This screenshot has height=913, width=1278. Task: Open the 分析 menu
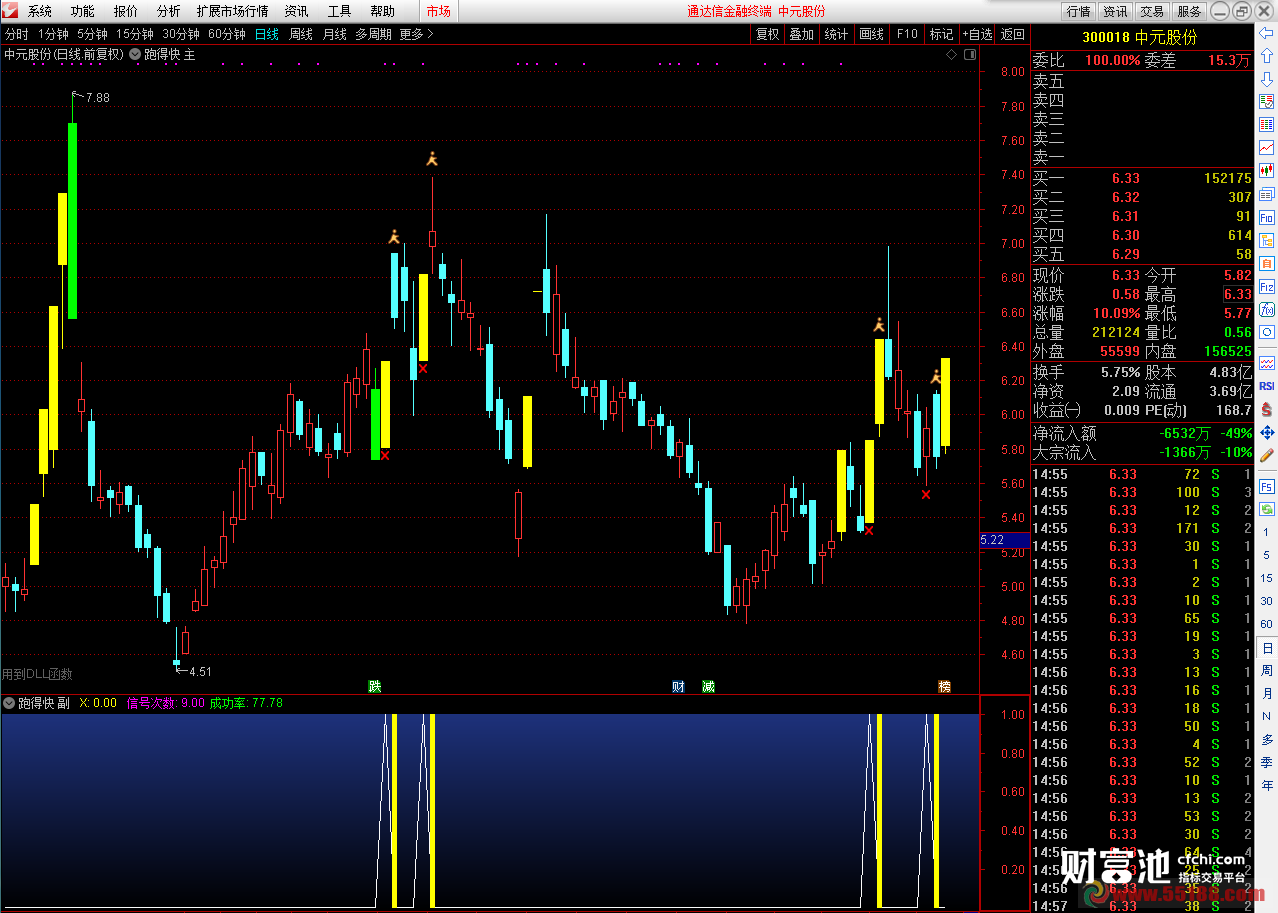169,11
